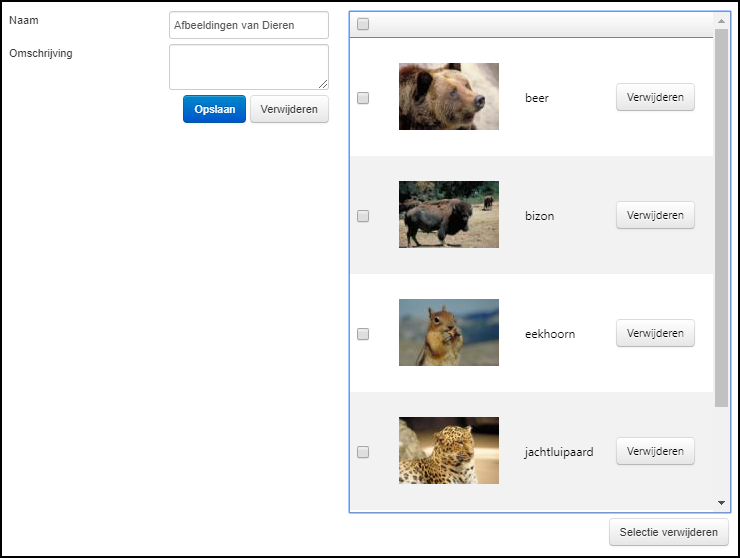
Task: Open the squirrel thumbnail image
Action: (x=449, y=332)
